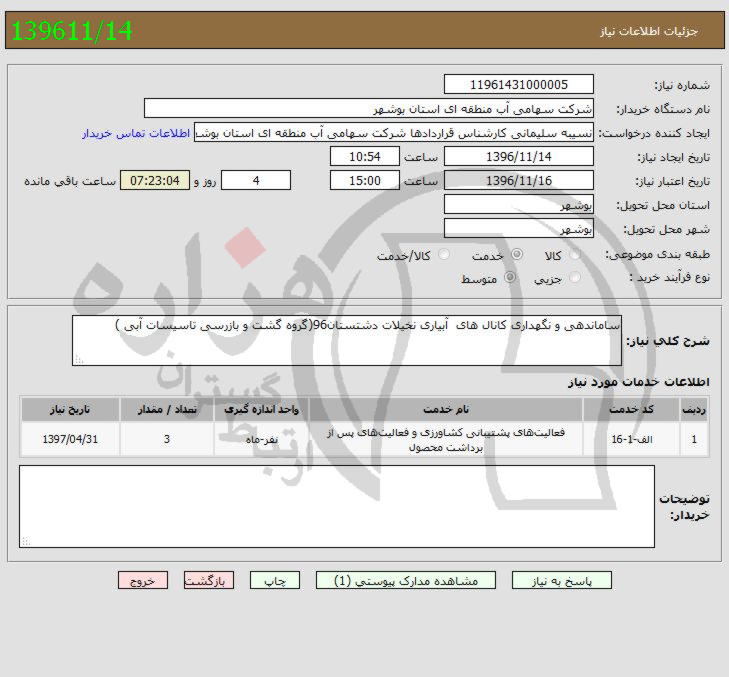Image resolution: width=729 pixels, height=677 pixels.
Task: Click the خروج exit button
Action: (143, 580)
